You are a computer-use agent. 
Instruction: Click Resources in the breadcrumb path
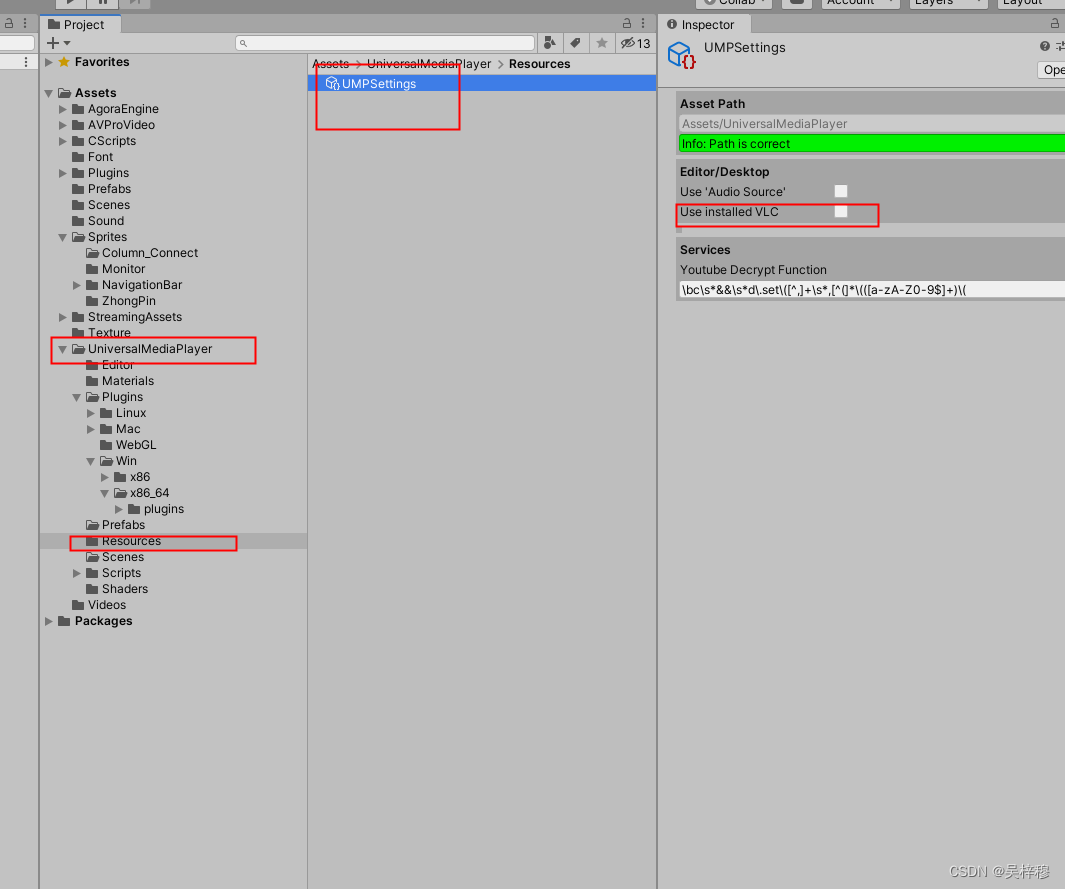pyautogui.click(x=539, y=64)
